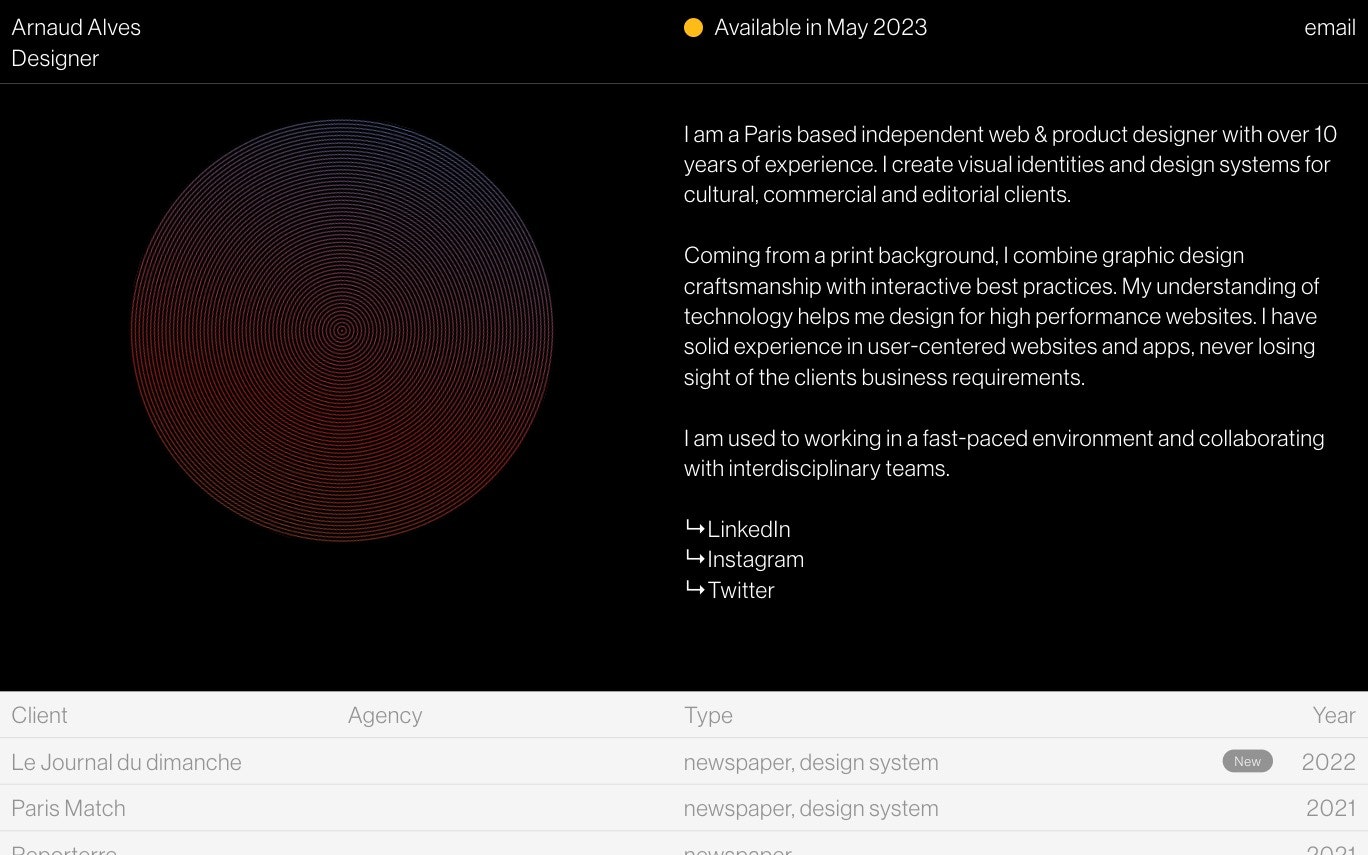
Task: Click the New badge on Le Journal du dimanche
Action: pyautogui.click(x=1247, y=761)
